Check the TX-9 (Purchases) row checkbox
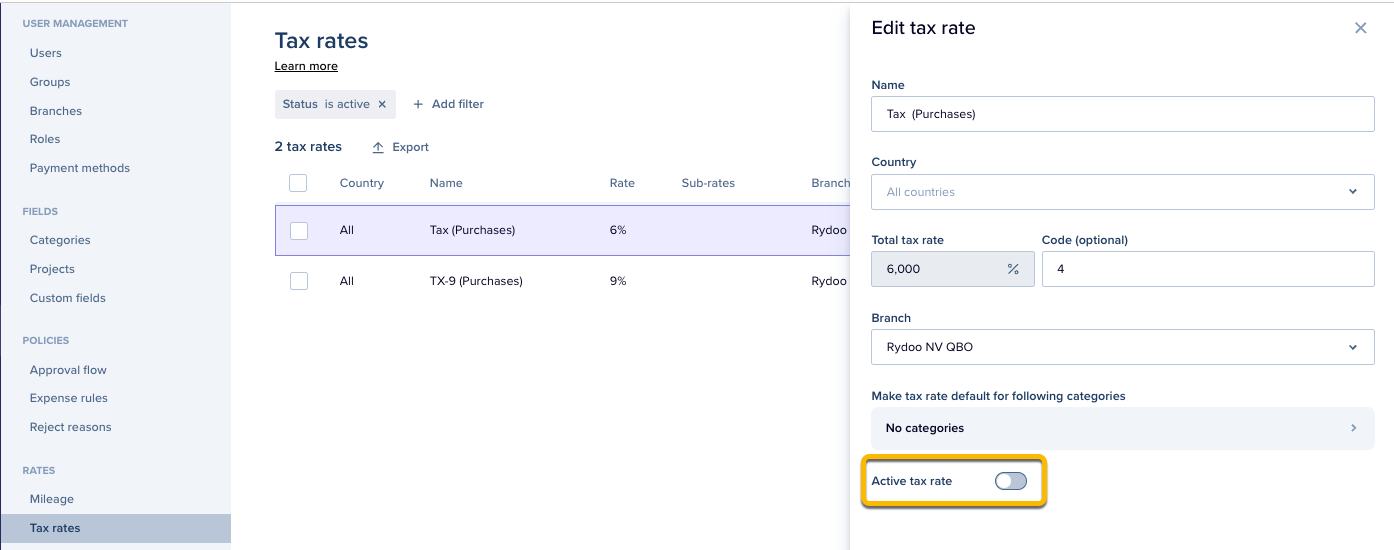The width and height of the screenshot is (1394, 550). pyautogui.click(x=298, y=281)
